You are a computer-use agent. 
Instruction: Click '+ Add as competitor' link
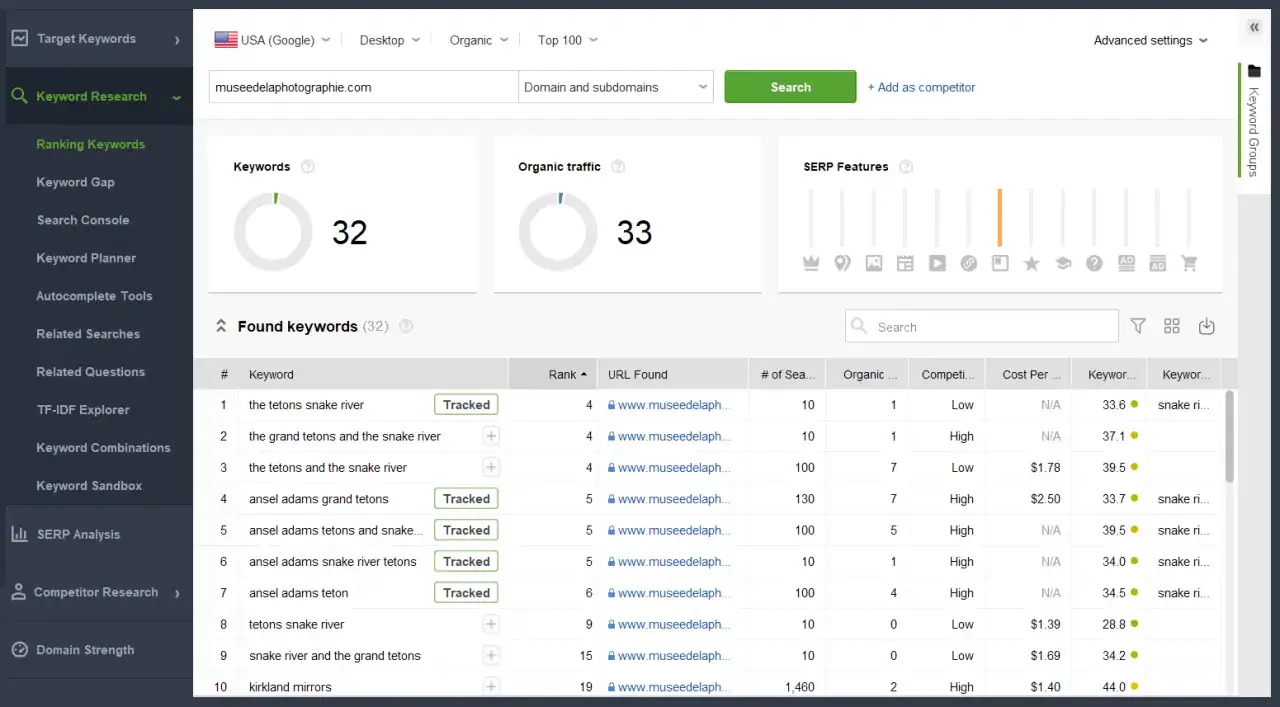tap(921, 87)
